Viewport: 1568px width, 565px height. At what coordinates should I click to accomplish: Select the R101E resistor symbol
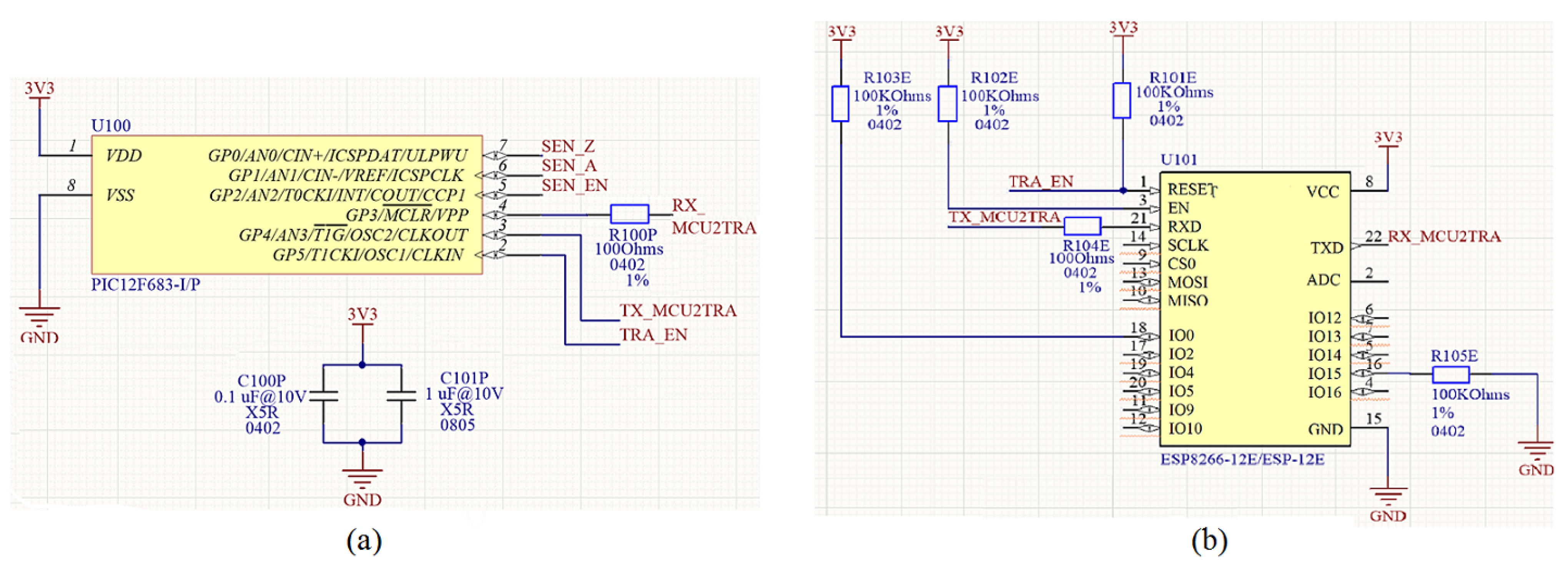point(1122,100)
